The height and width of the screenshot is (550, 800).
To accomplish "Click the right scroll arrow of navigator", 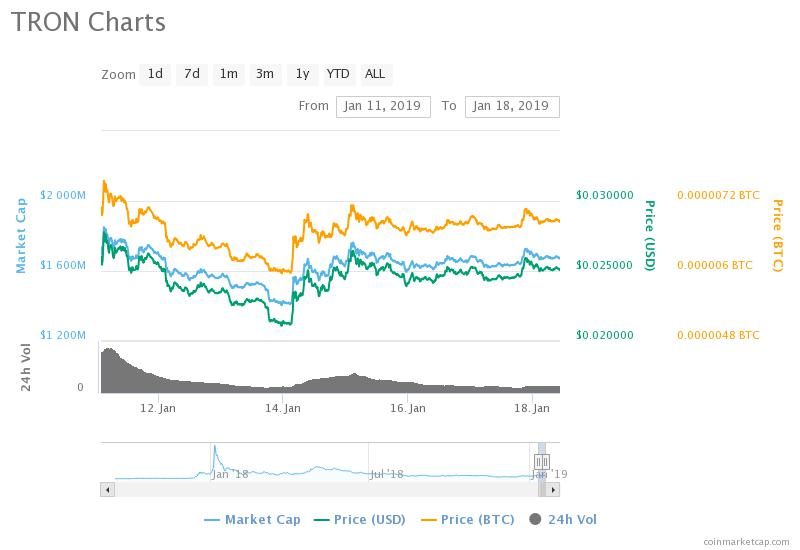I will coord(553,490).
